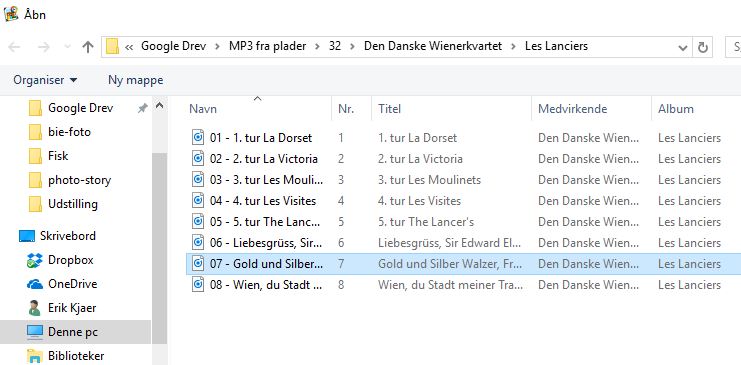Select file 04 - 4. tur Les Visites
The height and width of the screenshot is (365, 741).
coord(263,201)
